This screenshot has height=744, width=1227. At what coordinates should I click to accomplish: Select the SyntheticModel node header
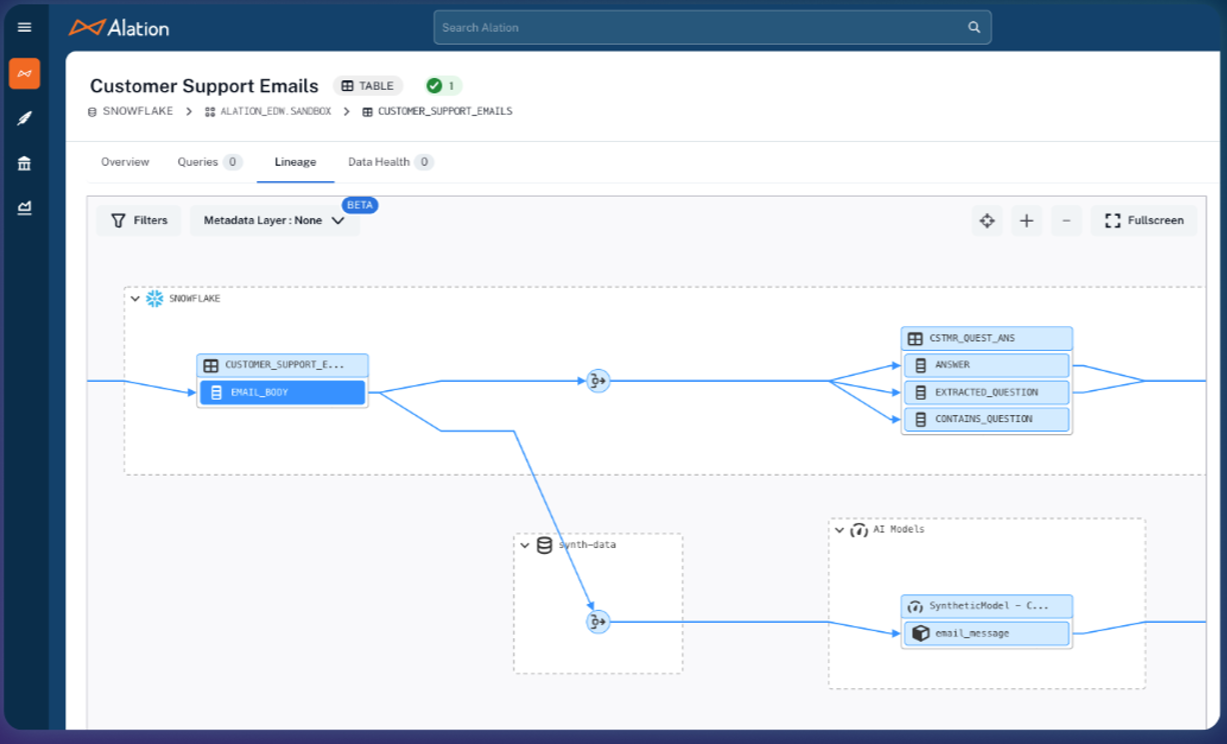click(987, 606)
